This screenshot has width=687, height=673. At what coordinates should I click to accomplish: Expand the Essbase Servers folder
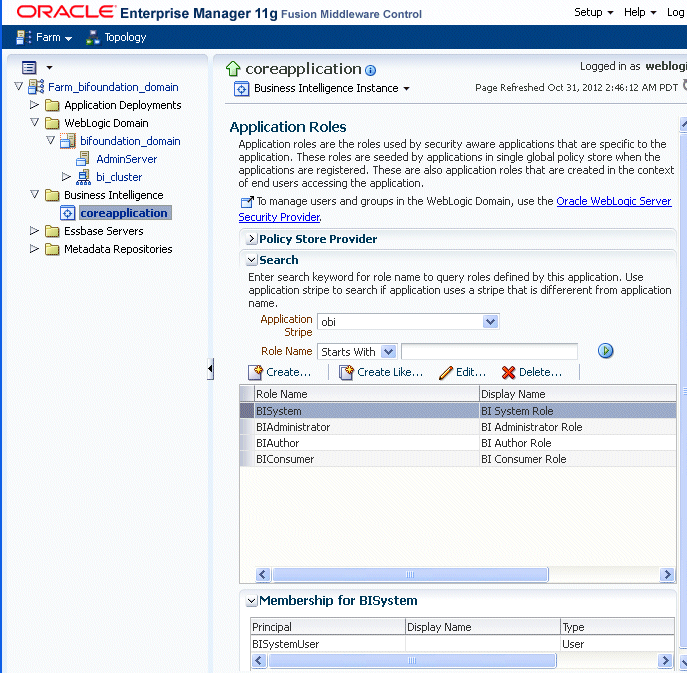click(x=34, y=230)
